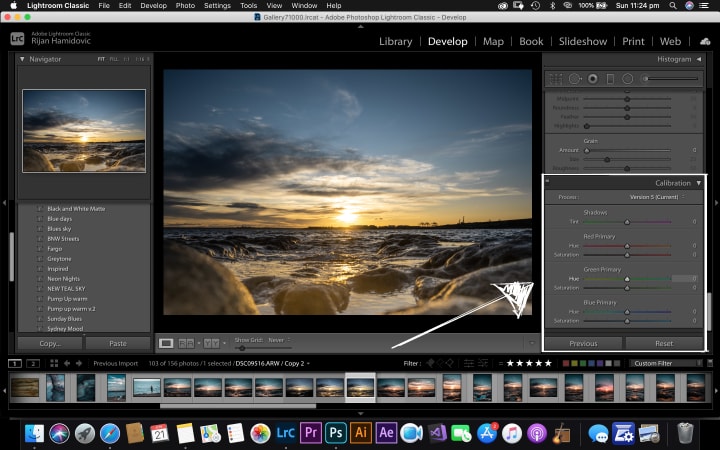Toggle purple color label filter
The width and height of the screenshot is (720, 450).
tap(600, 363)
